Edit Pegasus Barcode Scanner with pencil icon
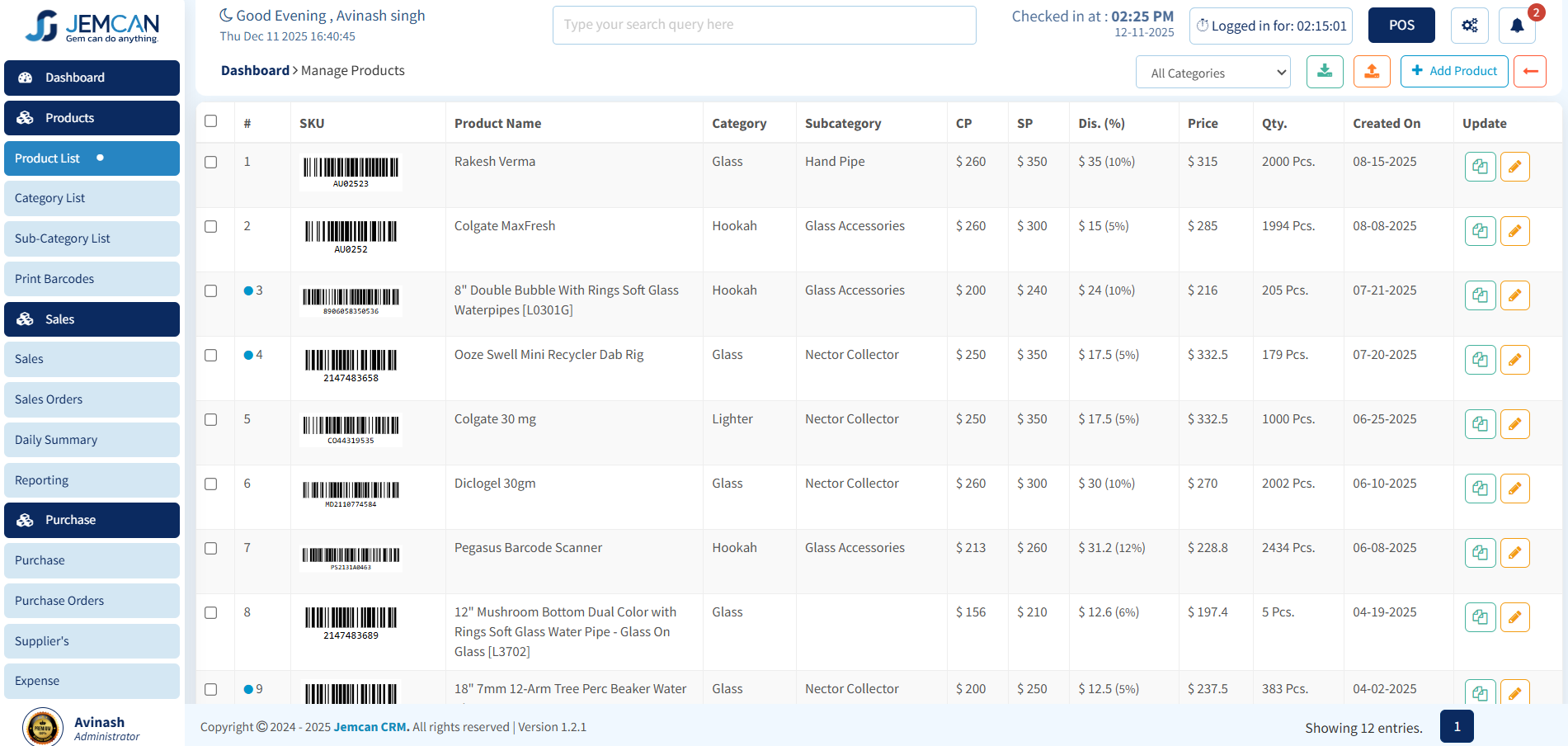The height and width of the screenshot is (746, 1568). (1514, 553)
